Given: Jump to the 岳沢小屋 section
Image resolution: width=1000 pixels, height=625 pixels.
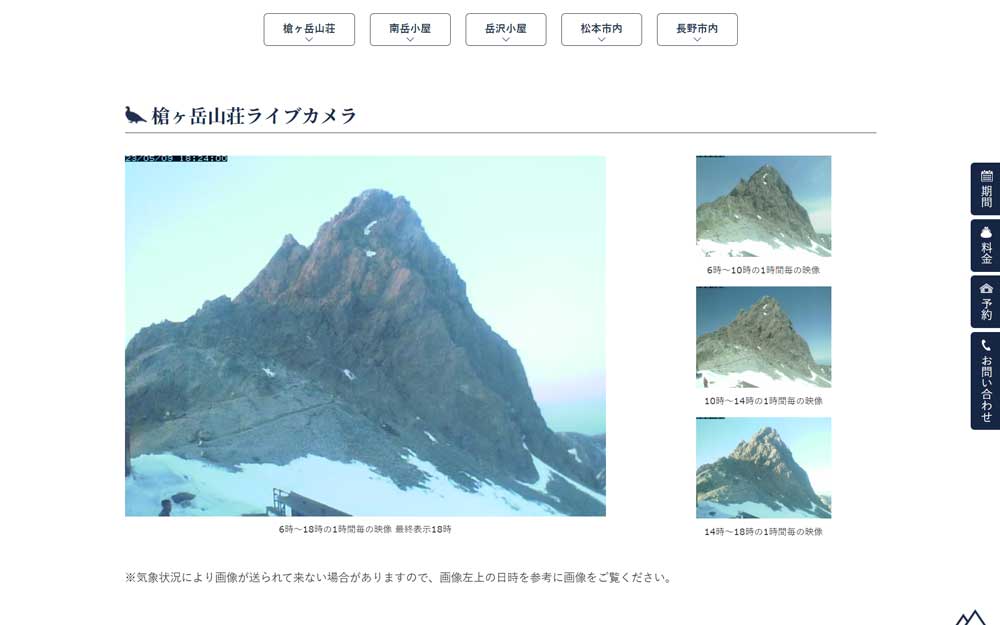Looking at the screenshot, I should point(506,29).
